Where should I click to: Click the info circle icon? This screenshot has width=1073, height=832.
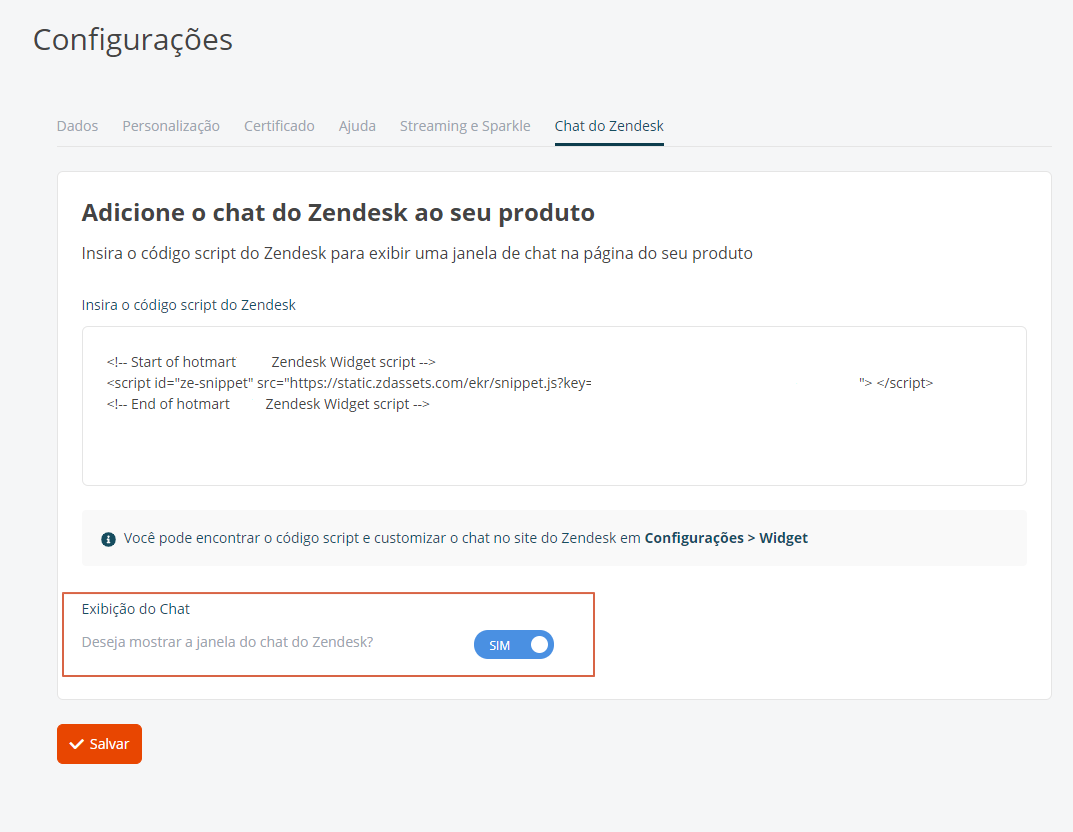click(108, 539)
